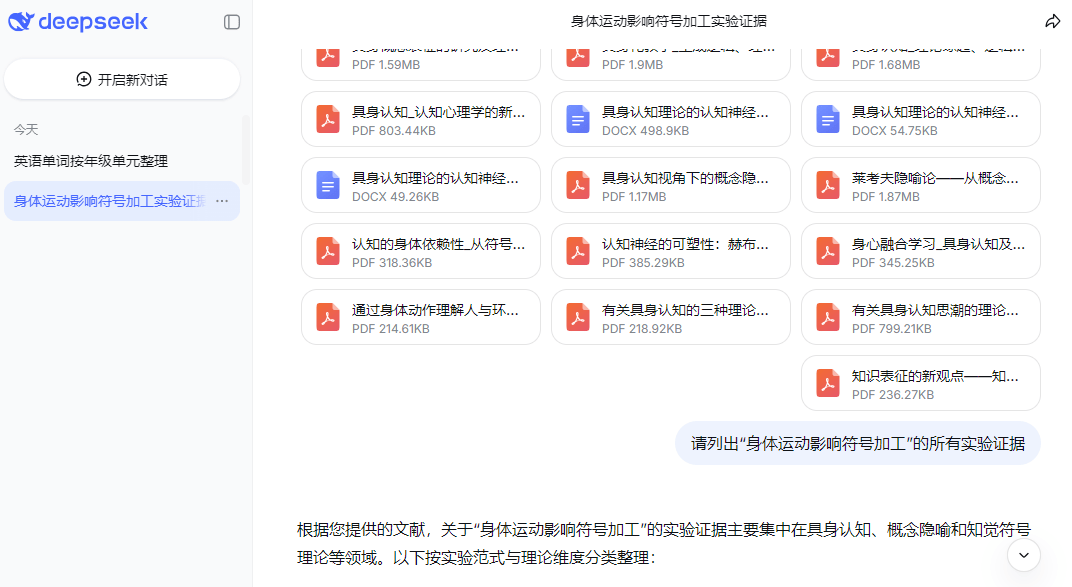Open the 身心融合学习 PDF card
This screenshot has height=587, width=1072.
coord(920,250)
